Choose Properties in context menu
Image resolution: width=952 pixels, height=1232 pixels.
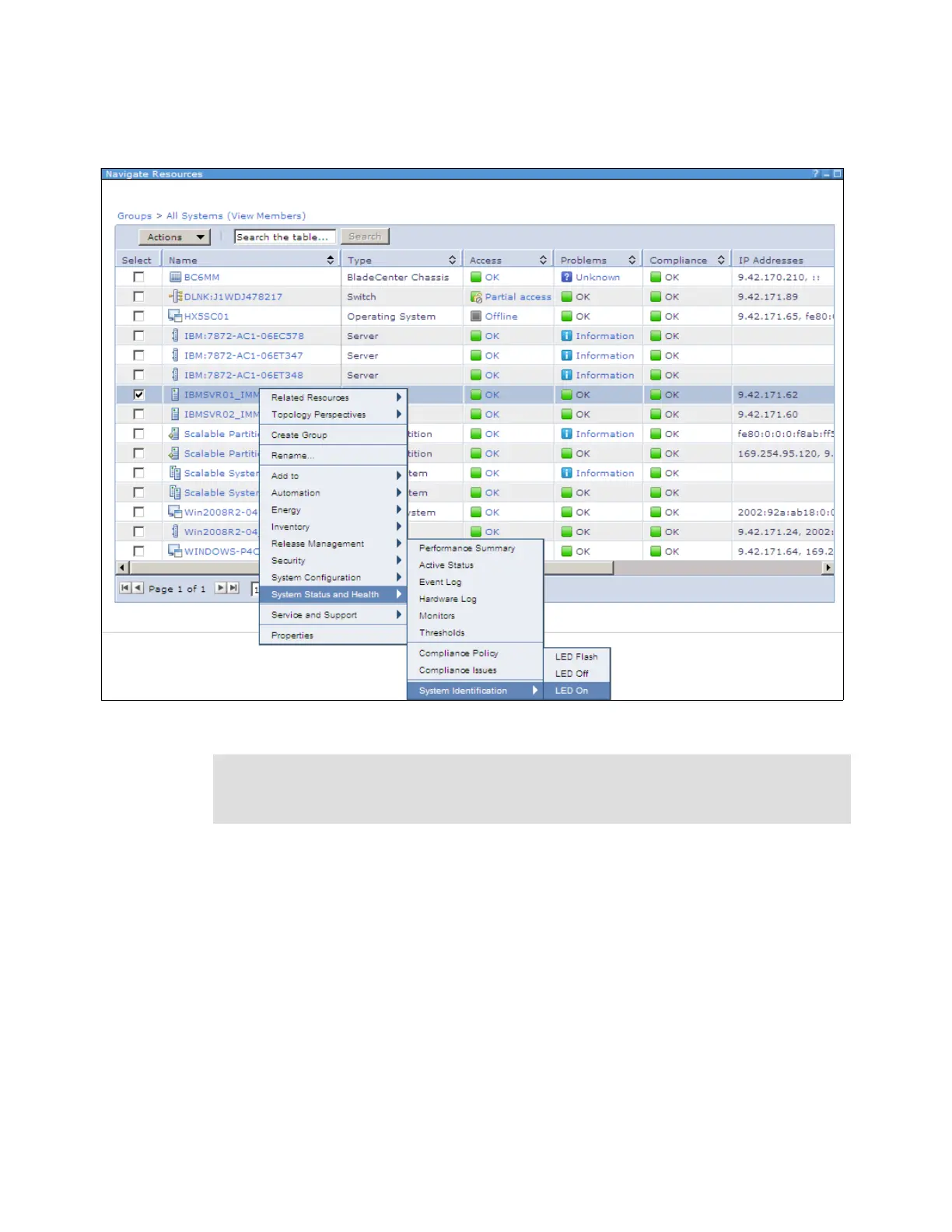coord(333,635)
